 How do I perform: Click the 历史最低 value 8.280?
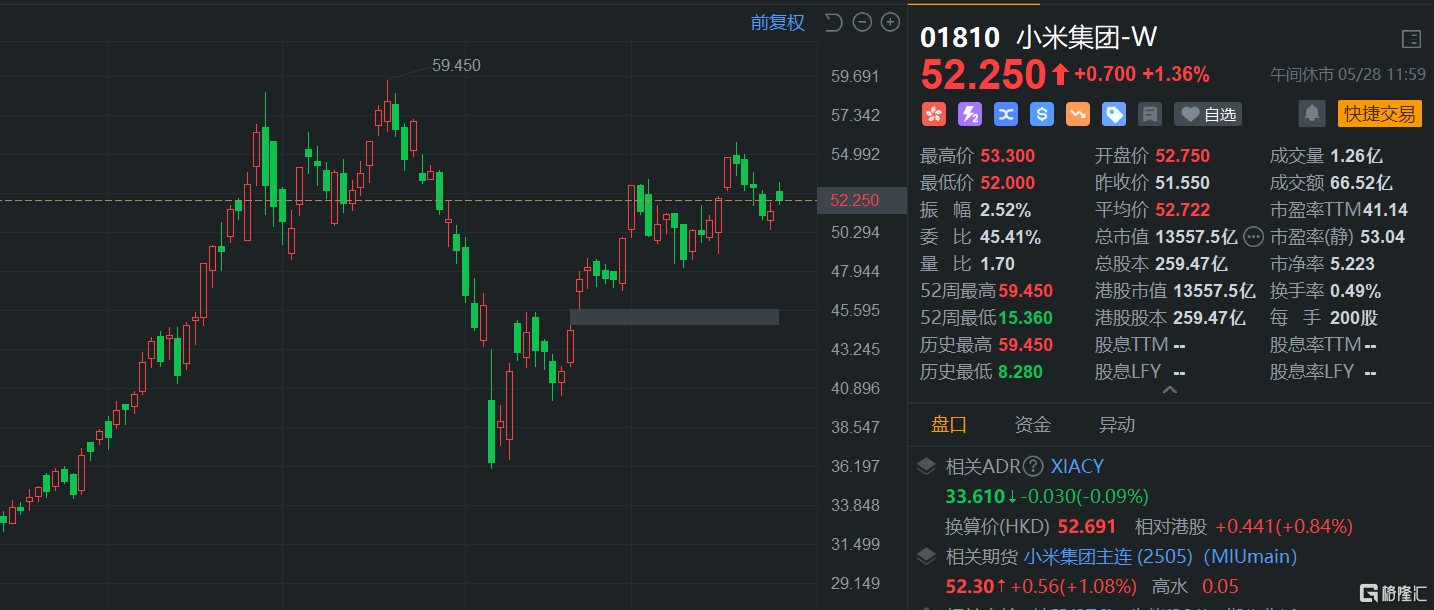click(x=1020, y=372)
